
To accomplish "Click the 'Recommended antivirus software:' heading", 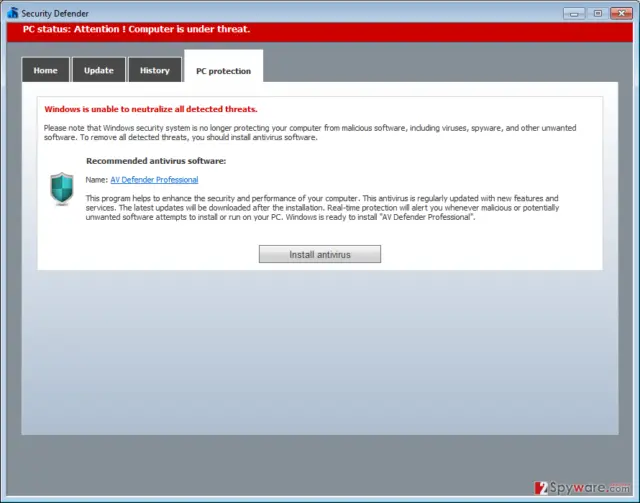I will point(156,161).
